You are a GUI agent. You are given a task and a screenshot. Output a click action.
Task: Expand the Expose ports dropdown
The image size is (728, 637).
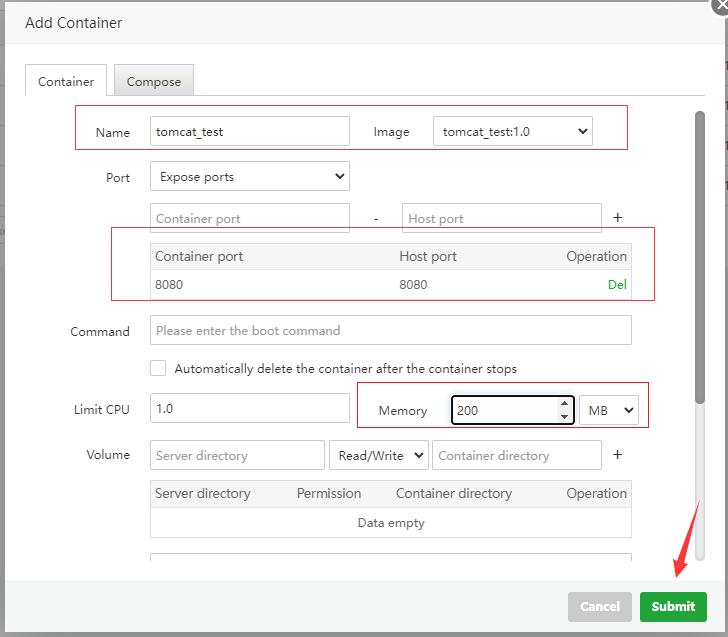click(x=249, y=177)
